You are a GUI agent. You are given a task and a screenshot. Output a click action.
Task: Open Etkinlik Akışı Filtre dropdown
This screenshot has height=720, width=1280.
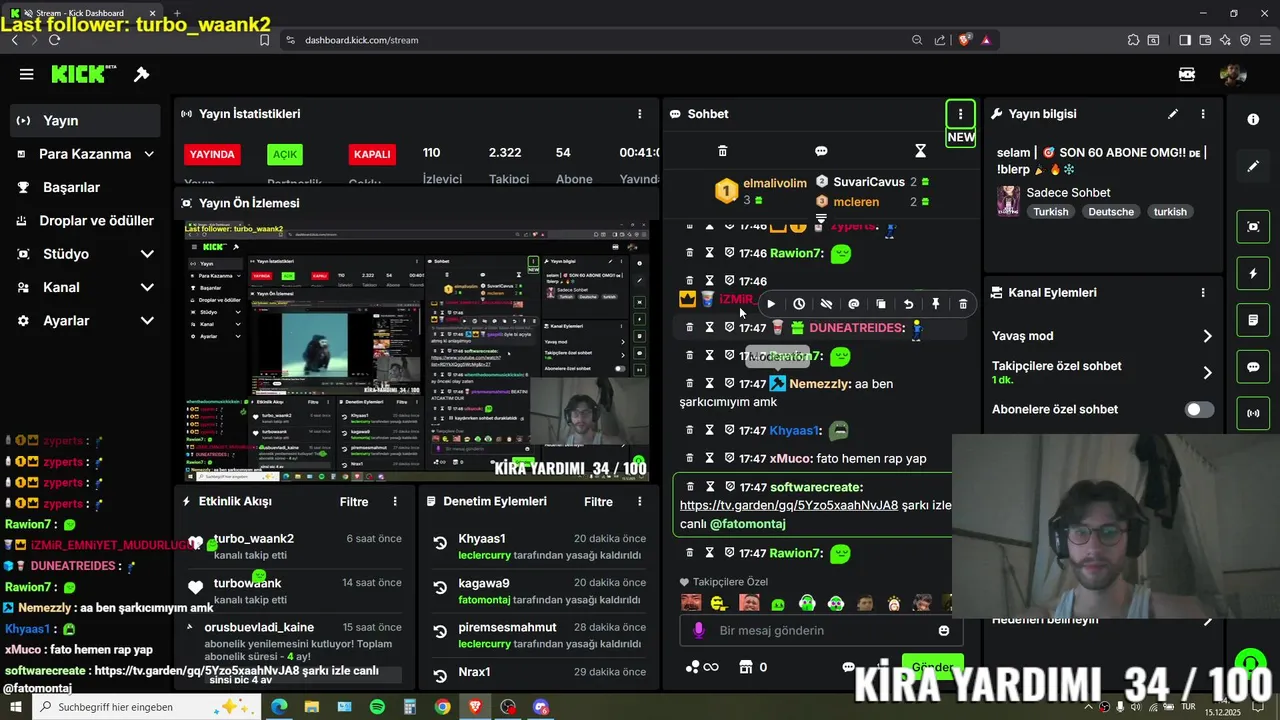354,502
